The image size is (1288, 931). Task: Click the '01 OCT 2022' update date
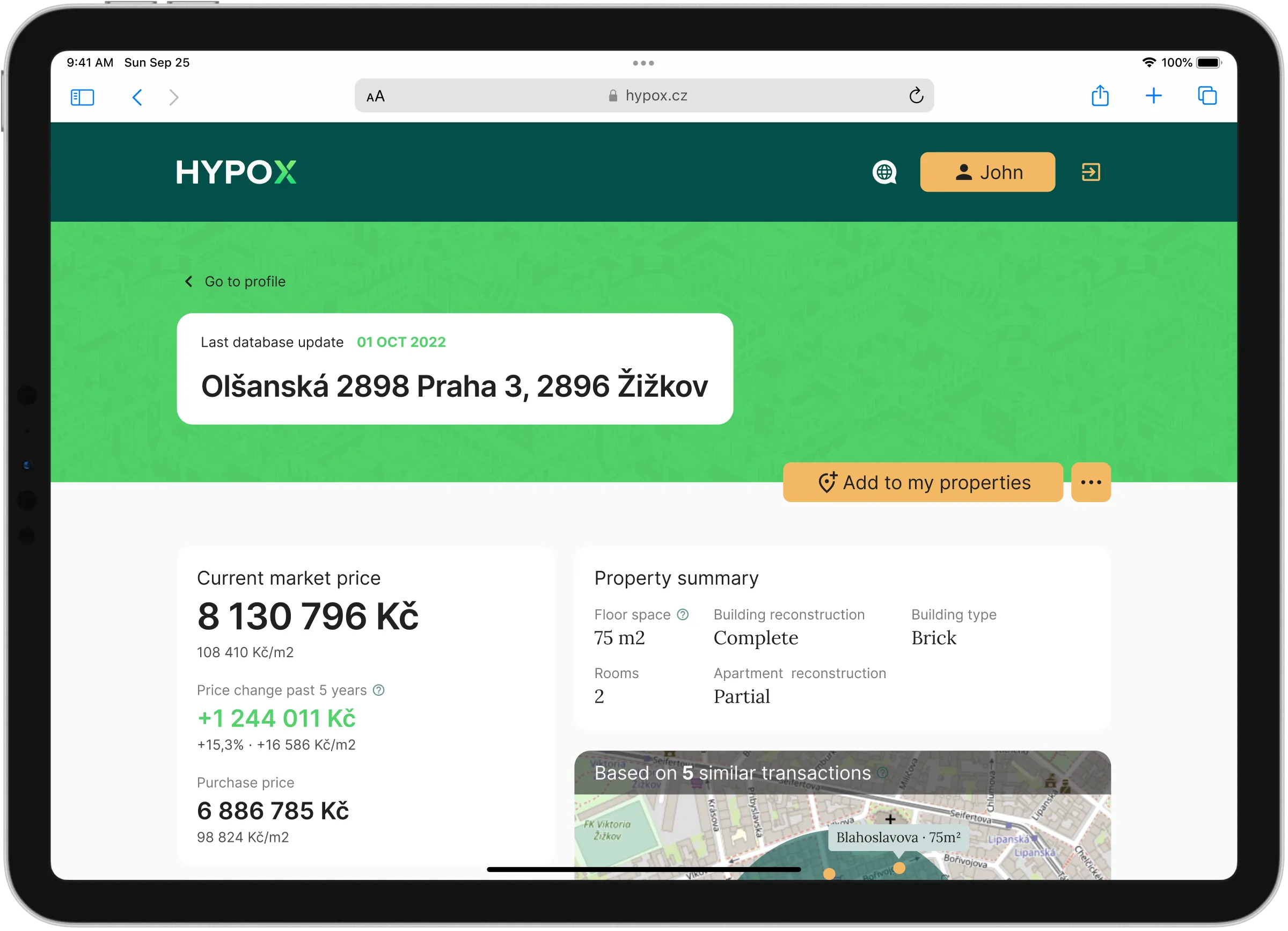401,343
